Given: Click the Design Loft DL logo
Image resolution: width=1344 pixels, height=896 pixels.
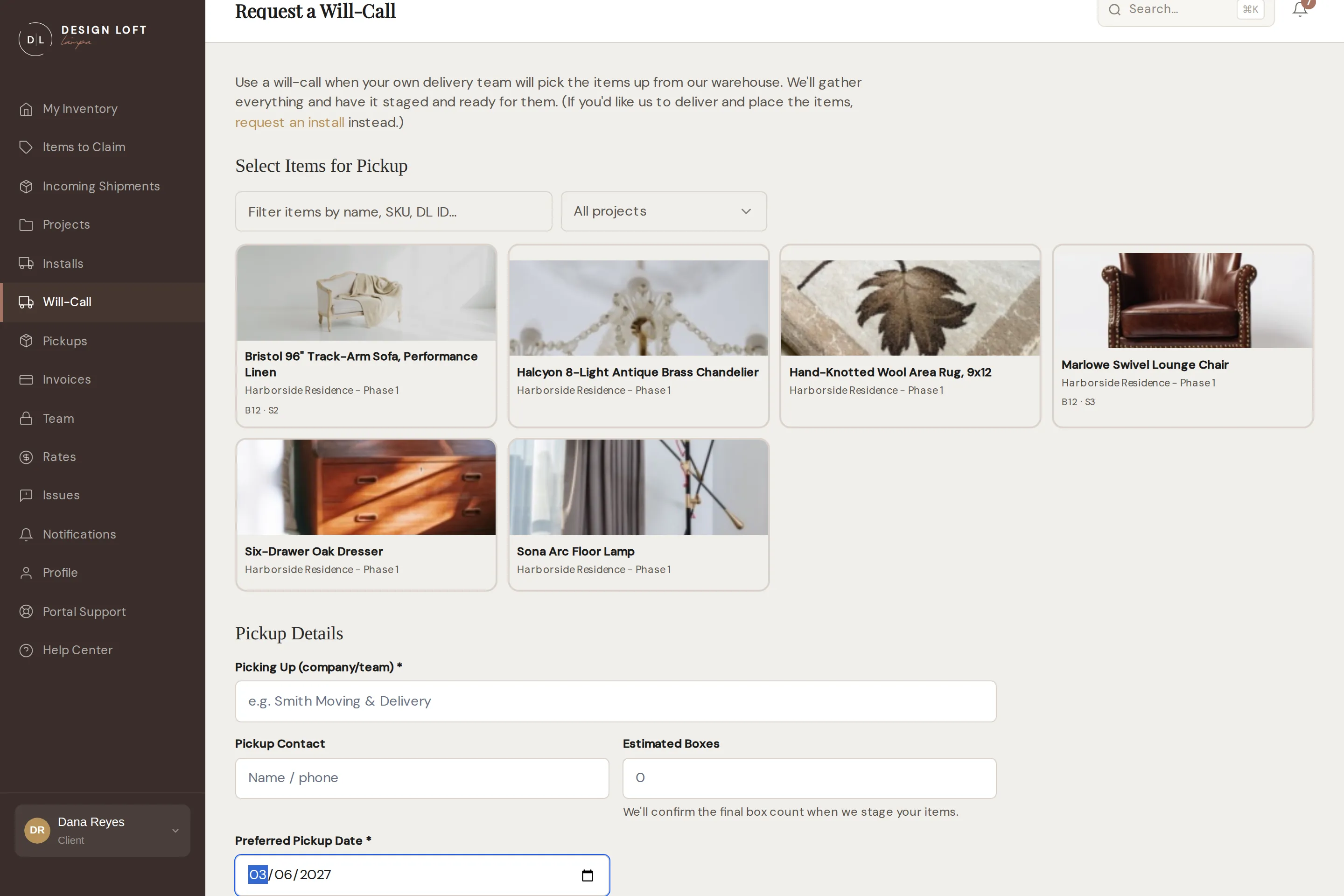Looking at the screenshot, I should click(35, 39).
